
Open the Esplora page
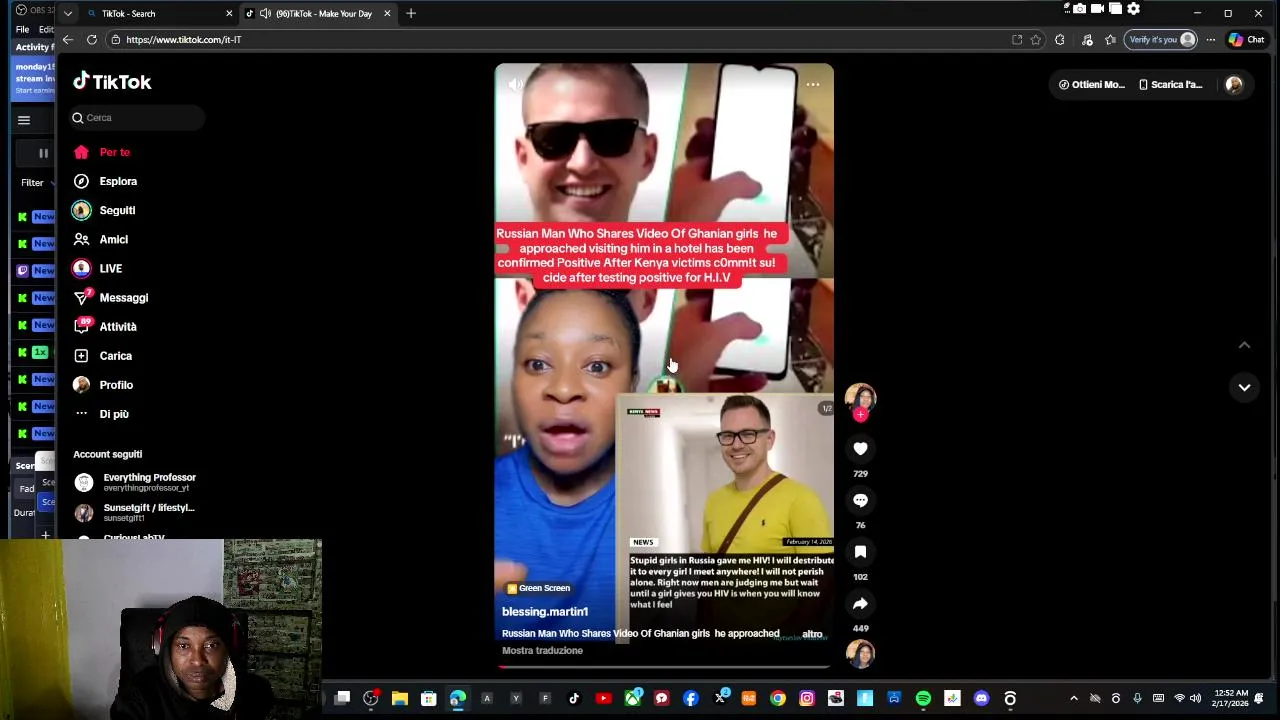106,181
